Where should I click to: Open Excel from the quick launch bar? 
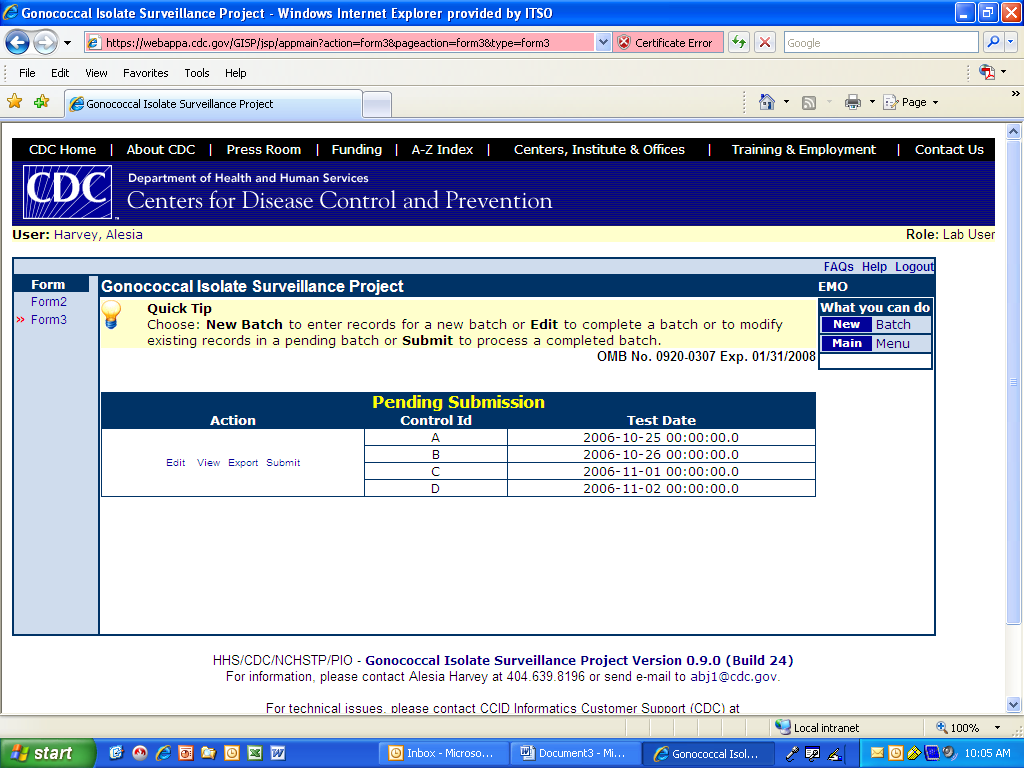(x=254, y=753)
